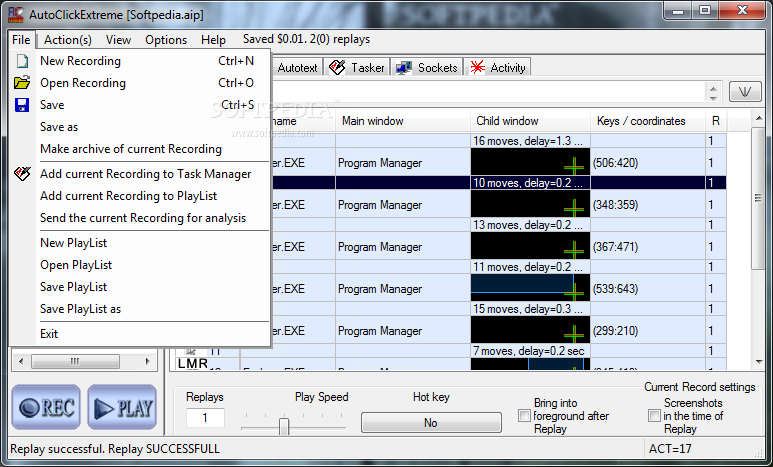
Task: Click the action list scroll down arrow
Action: coord(758,361)
